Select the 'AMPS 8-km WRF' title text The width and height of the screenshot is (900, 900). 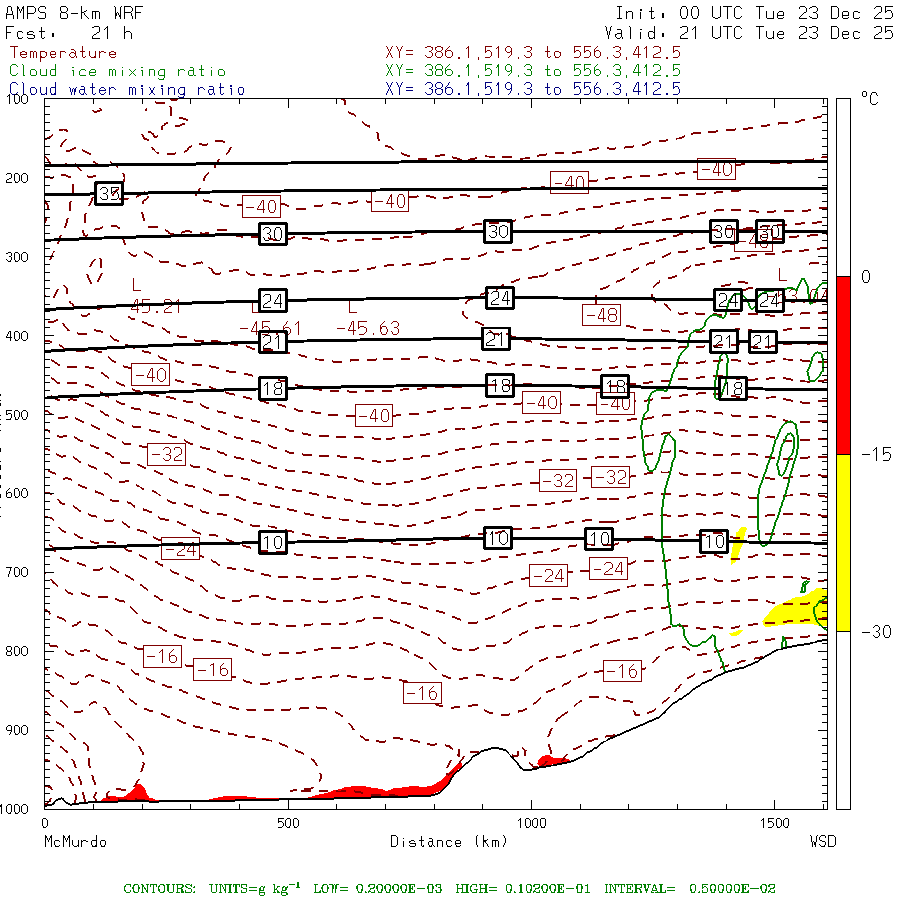[x=74, y=13]
